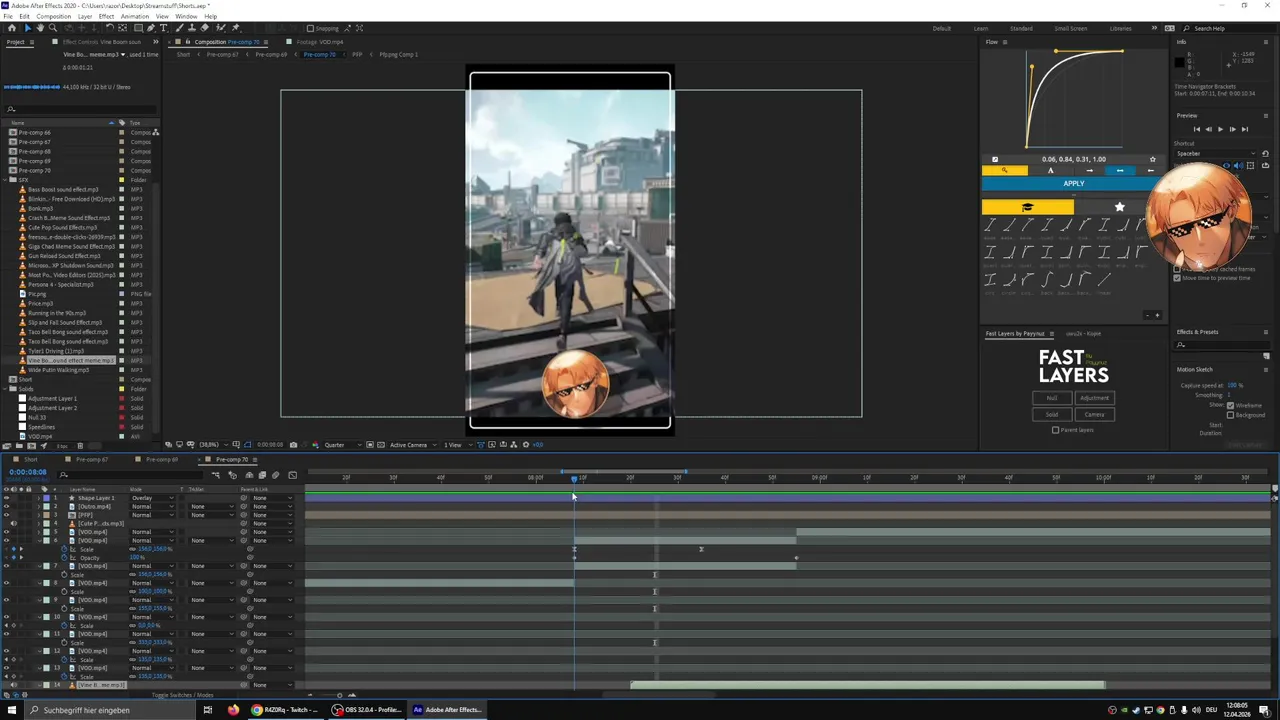The image size is (1280, 720).
Task: Create a new folder in Project panel
Action: point(19,446)
